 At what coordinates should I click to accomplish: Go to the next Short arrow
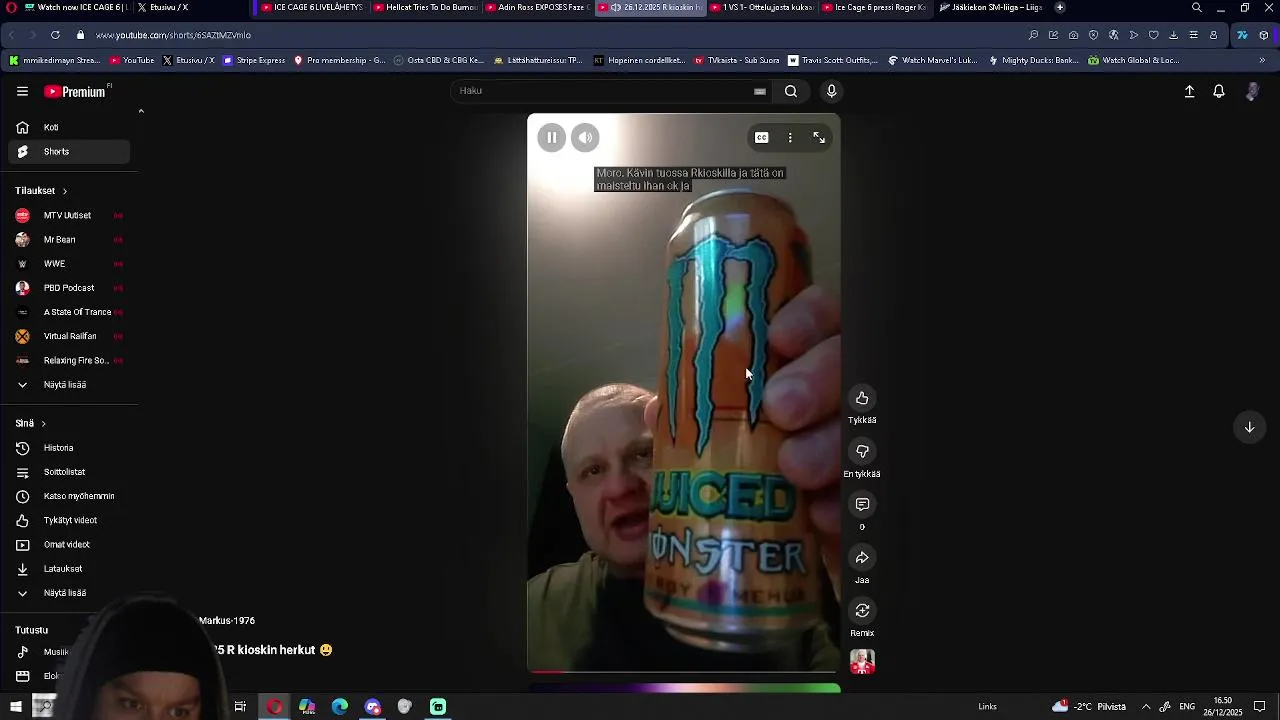click(x=1249, y=427)
